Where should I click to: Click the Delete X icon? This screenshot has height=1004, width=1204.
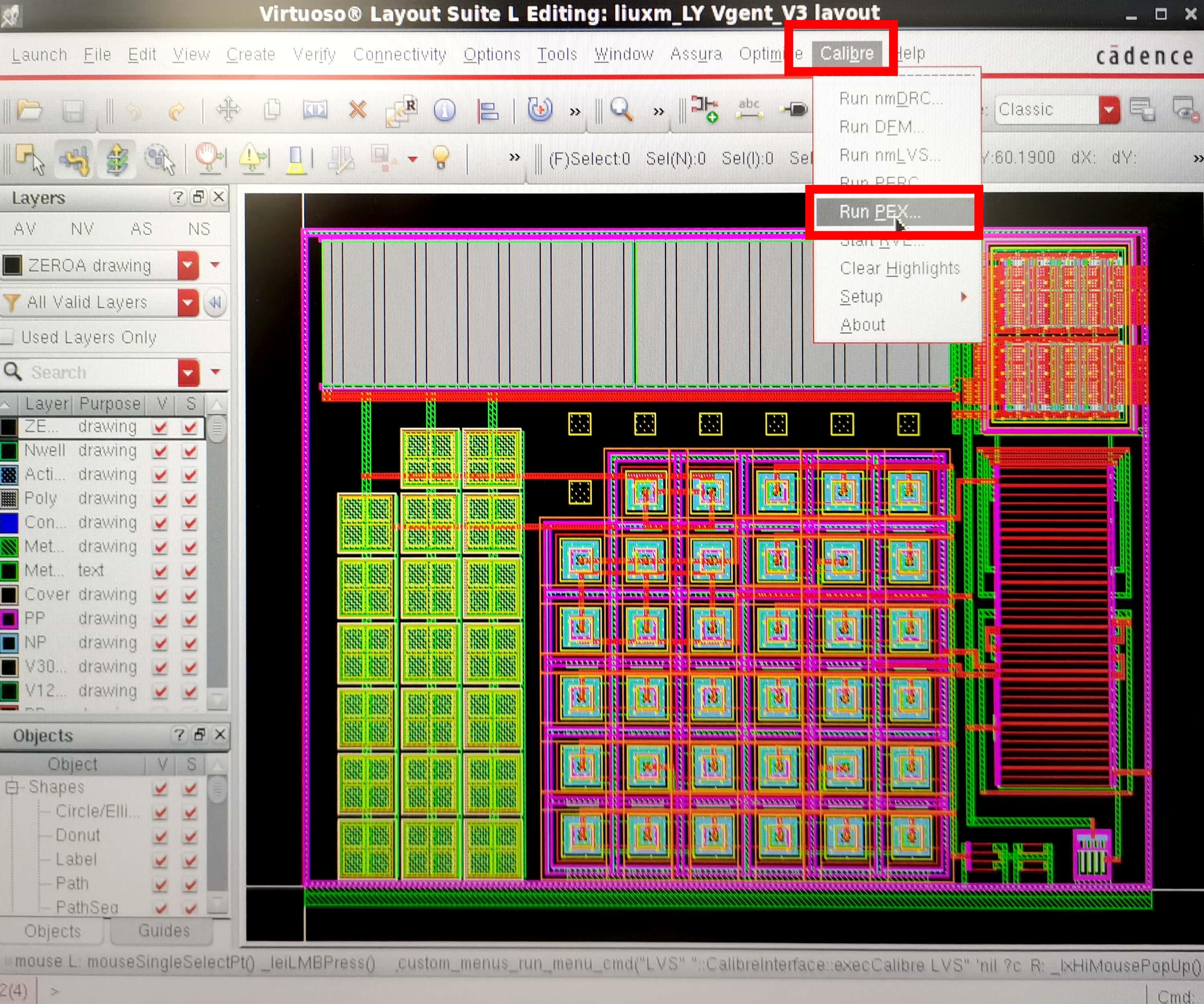tap(358, 109)
